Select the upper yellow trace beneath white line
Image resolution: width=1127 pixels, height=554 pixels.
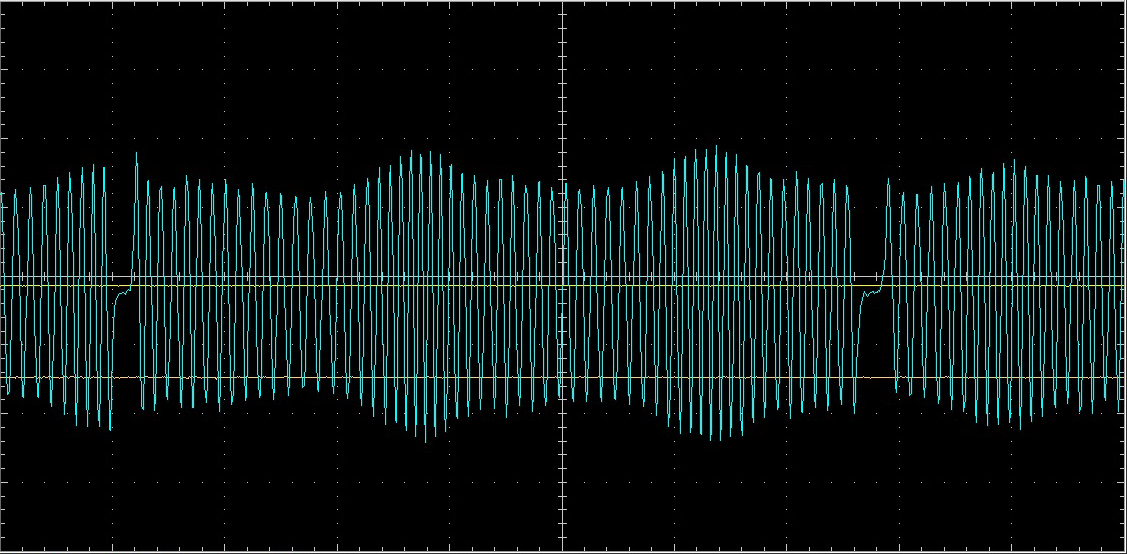[564, 285]
